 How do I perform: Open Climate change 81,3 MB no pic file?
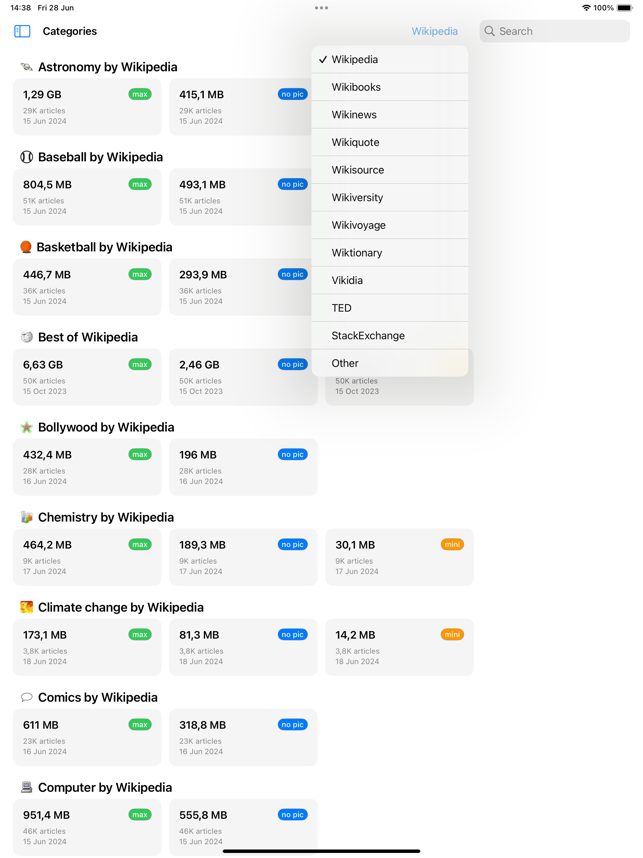[243, 647]
